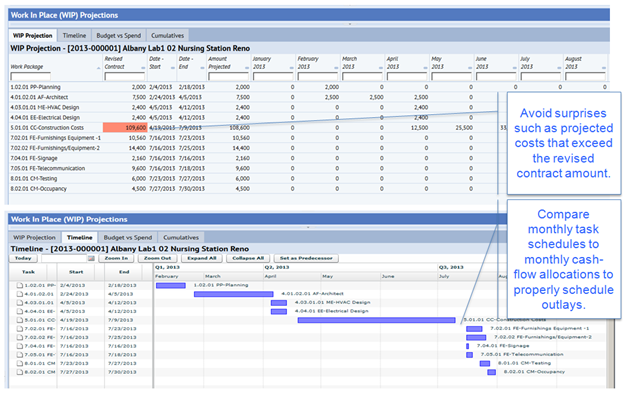
Task: Click the May 2013 filter input
Action: (x=451, y=76)
